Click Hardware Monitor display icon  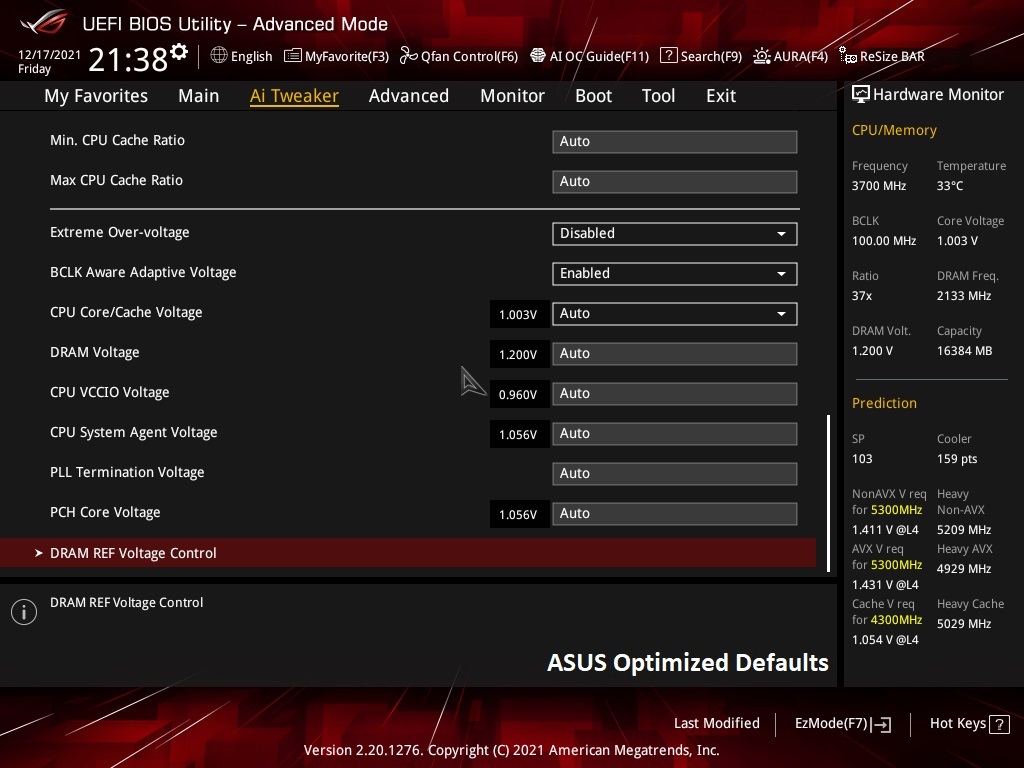tap(861, 95)
